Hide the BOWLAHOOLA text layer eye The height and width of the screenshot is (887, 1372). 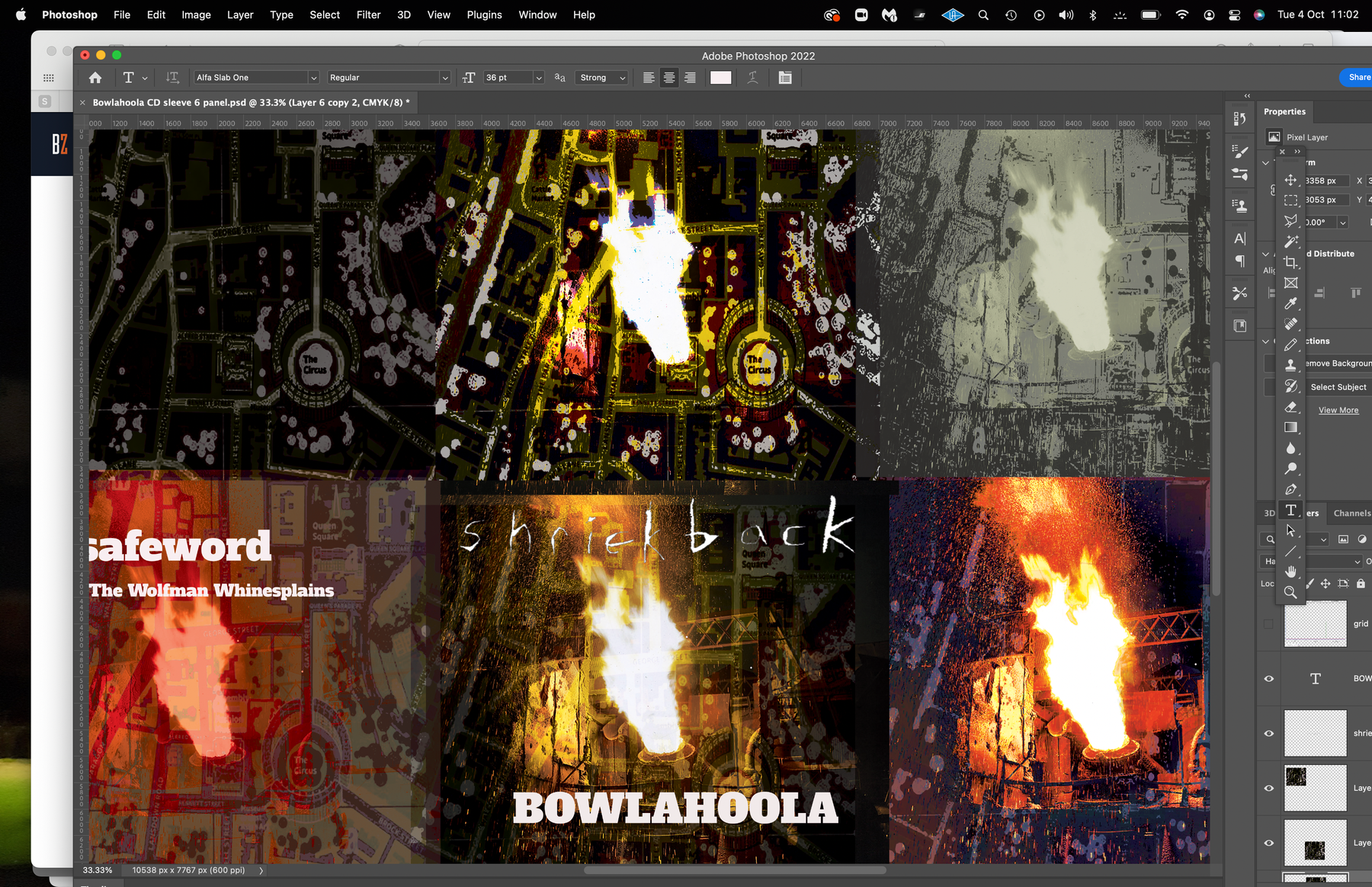click(x=1269, y=679)
